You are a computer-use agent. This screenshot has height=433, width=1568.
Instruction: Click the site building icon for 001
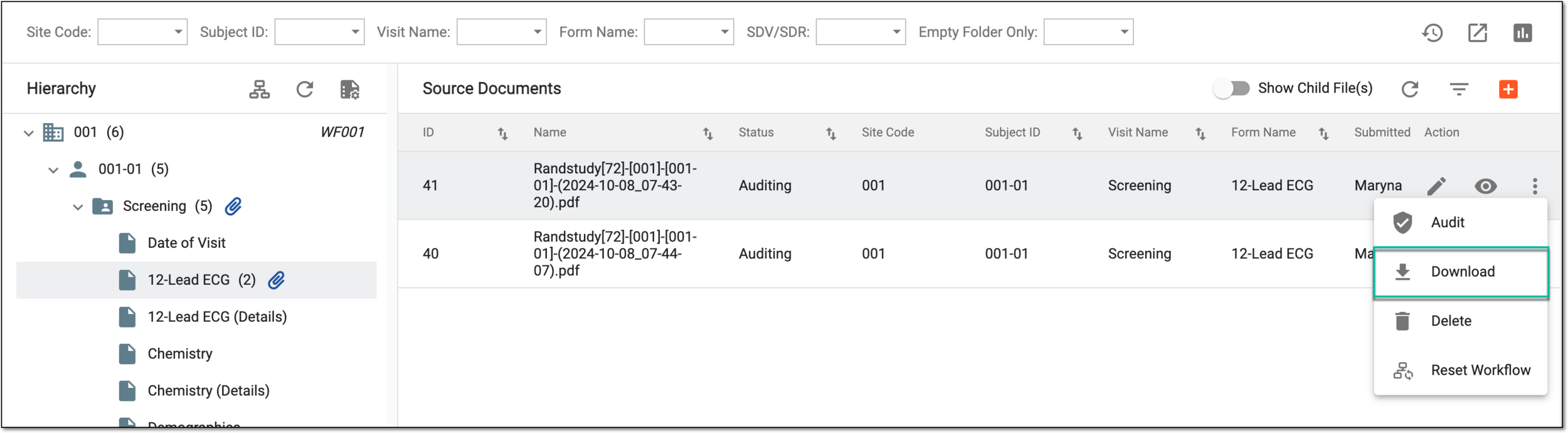(x=53, y=132)
